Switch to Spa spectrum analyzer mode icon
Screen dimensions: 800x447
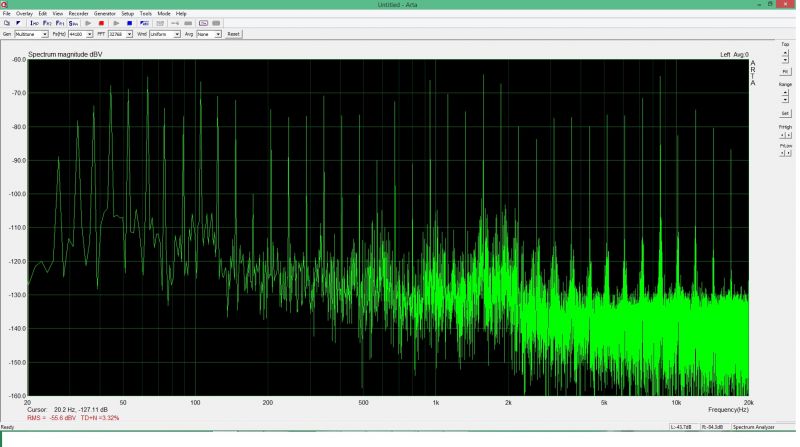click(x=73, y=22)
